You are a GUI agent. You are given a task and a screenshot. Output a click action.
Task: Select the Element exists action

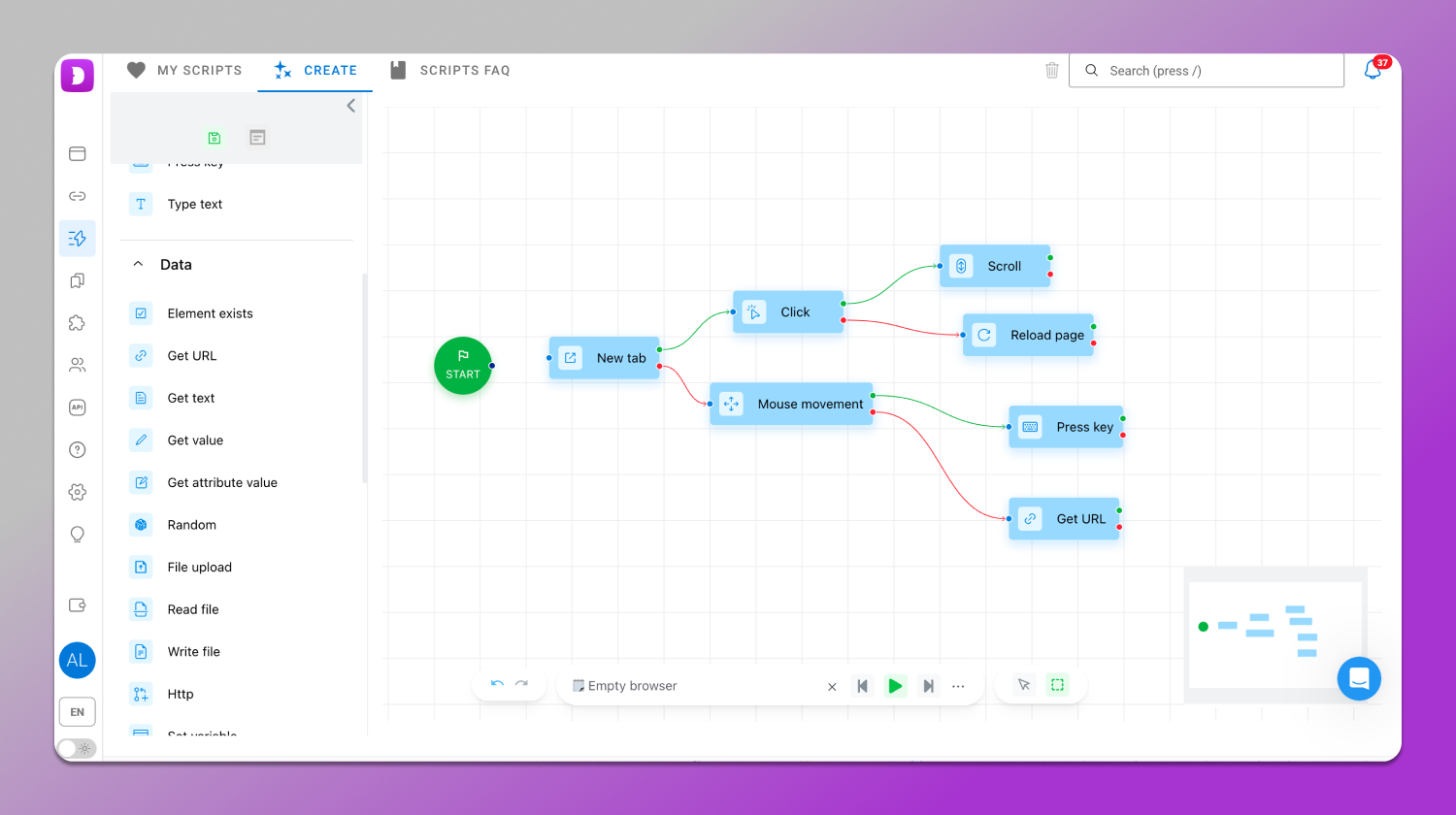coord(210,313)
